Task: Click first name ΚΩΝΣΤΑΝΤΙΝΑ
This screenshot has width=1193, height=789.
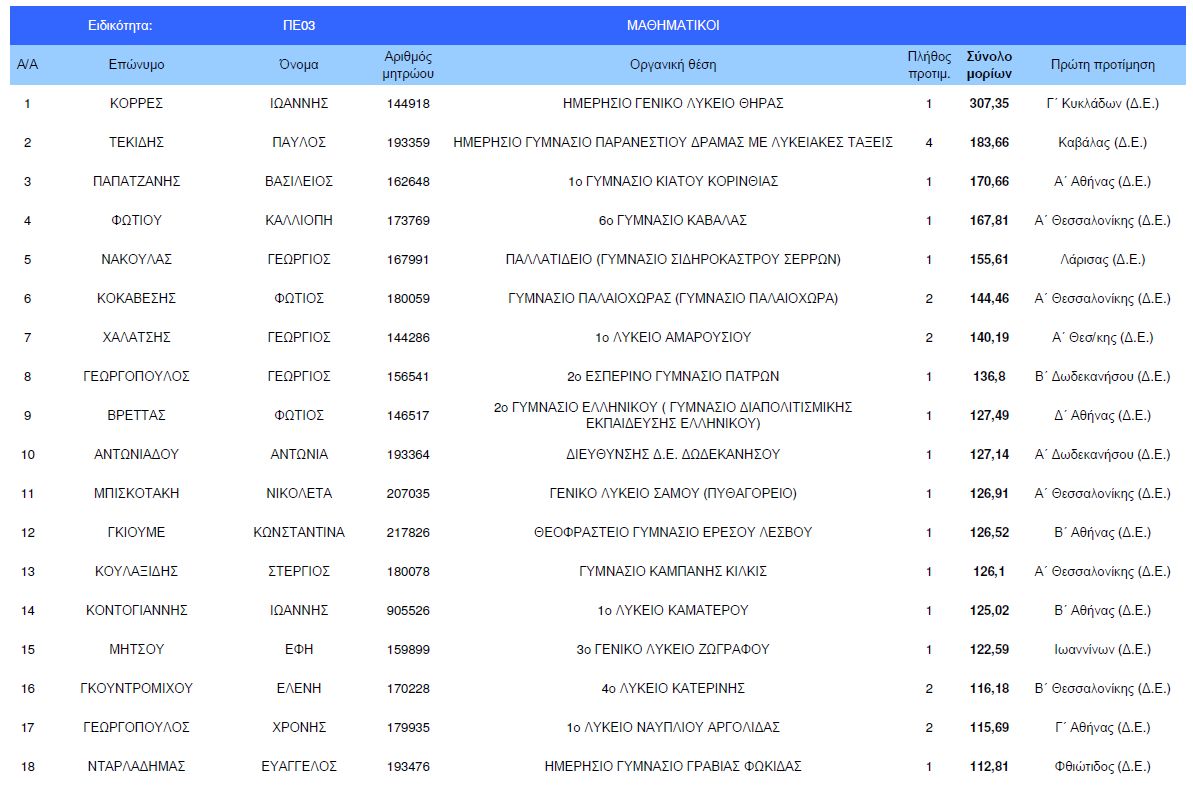Action: pyautogui.click(x=299, y=533)
